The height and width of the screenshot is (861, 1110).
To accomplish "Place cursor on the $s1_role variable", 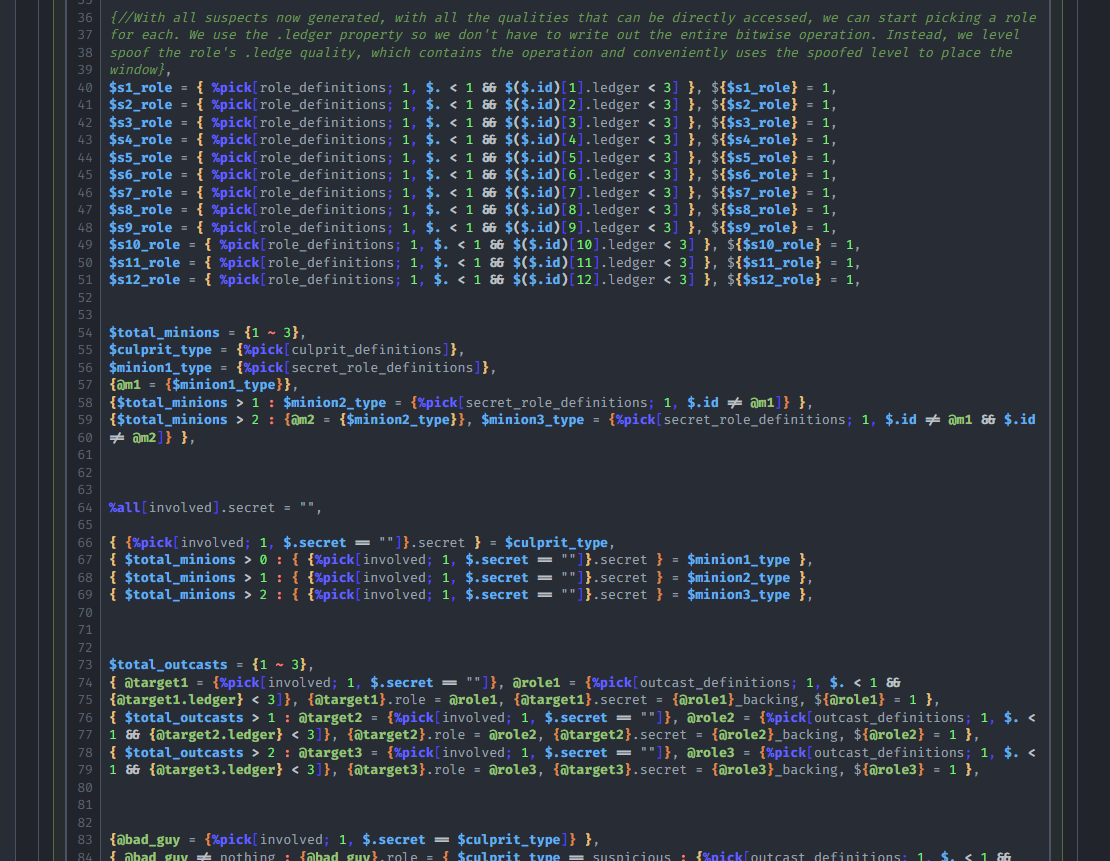I will (140, 88).
